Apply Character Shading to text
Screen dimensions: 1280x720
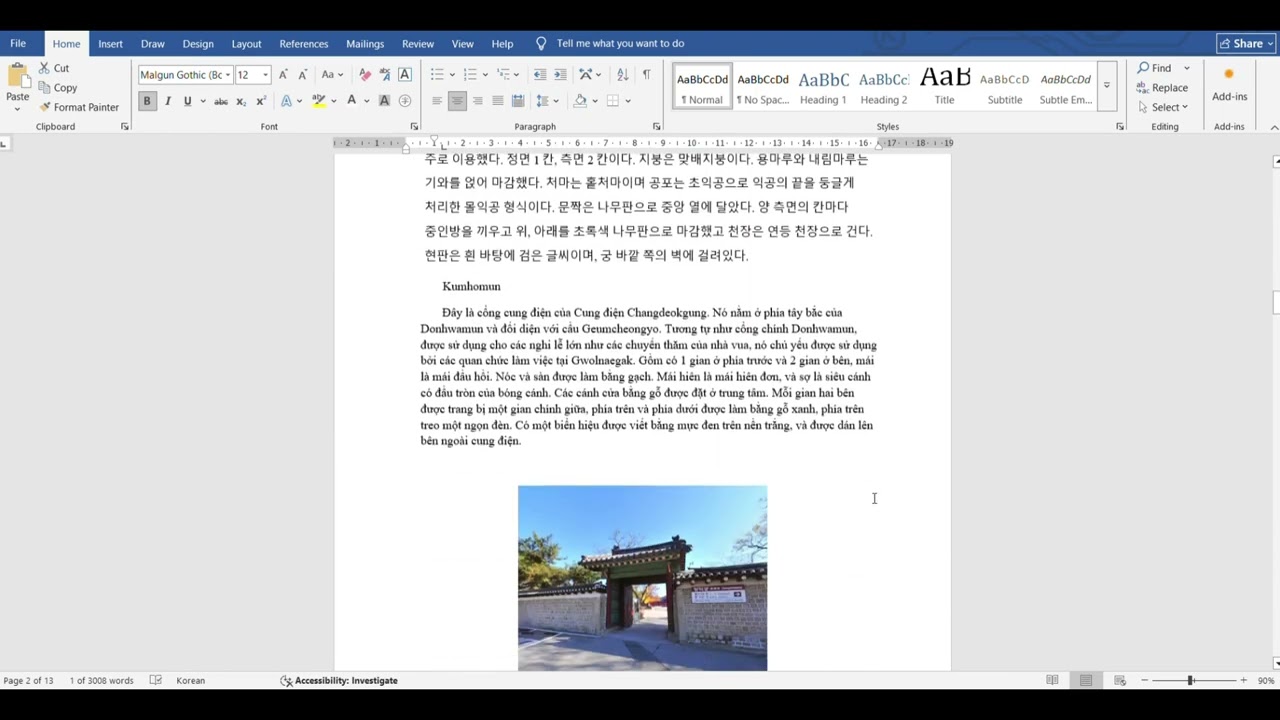point(384,101)
